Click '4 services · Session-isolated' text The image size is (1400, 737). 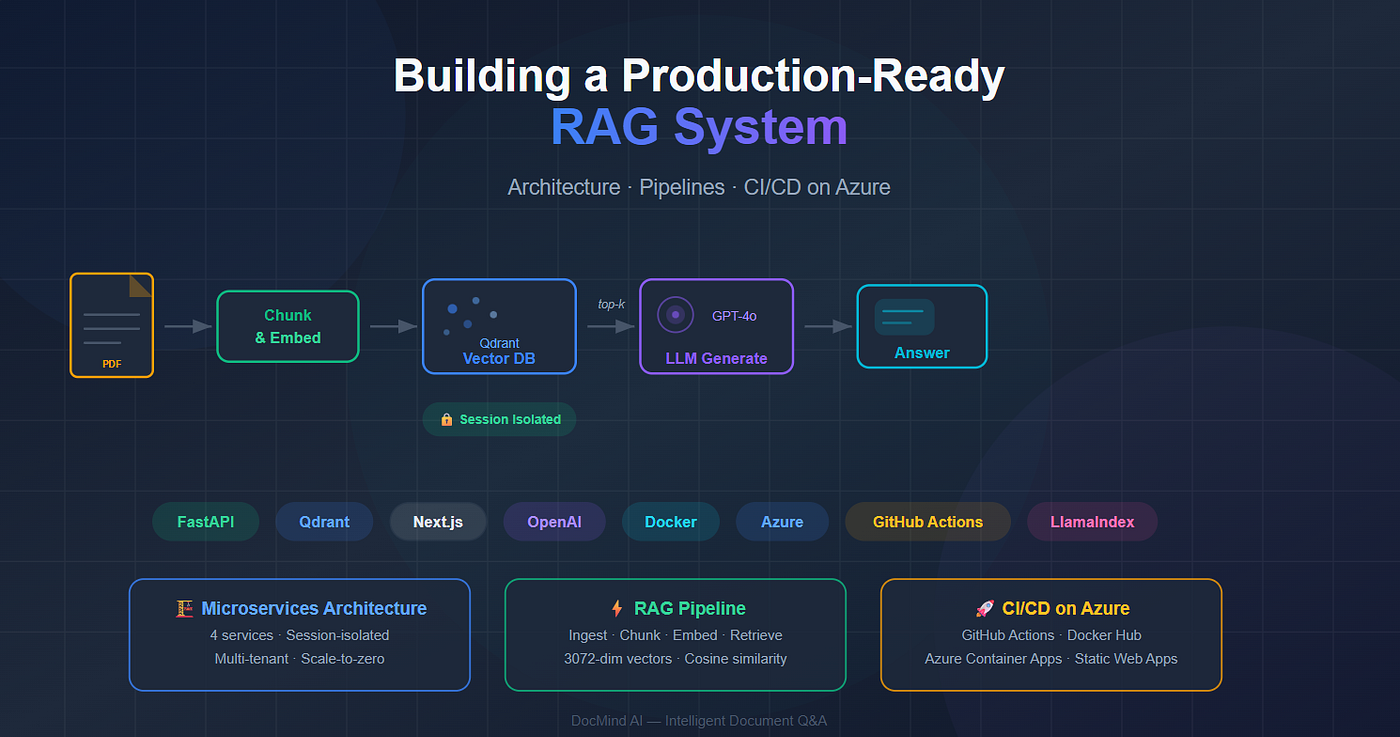(299, 635)
